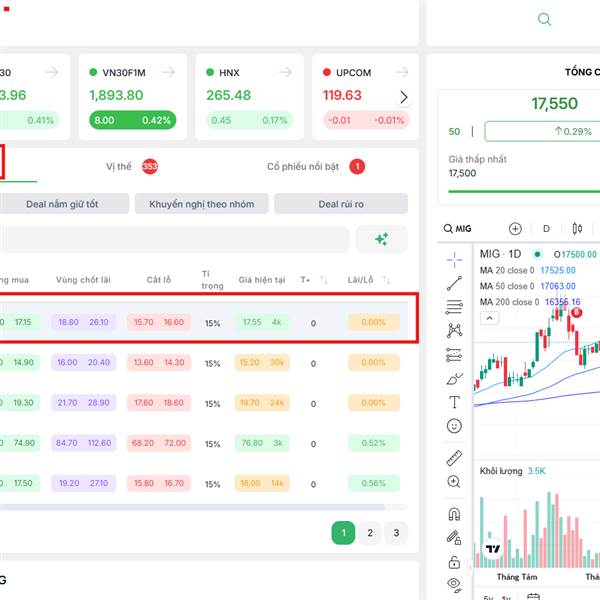Click the green price range progress bar
This screenshot has height=600, width=600.
click(x=524, y=191)
